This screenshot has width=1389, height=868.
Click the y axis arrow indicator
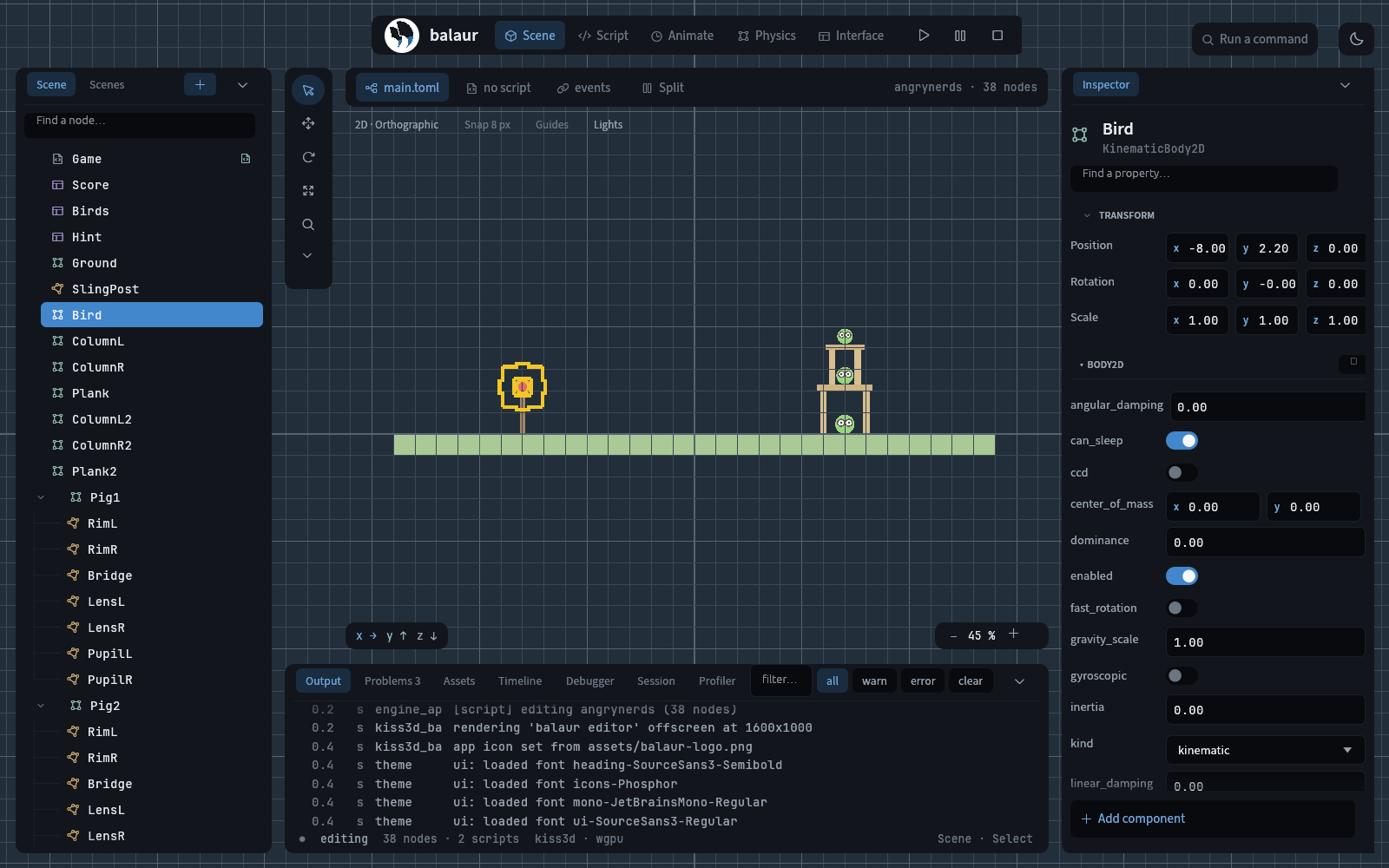coord(396,636)
